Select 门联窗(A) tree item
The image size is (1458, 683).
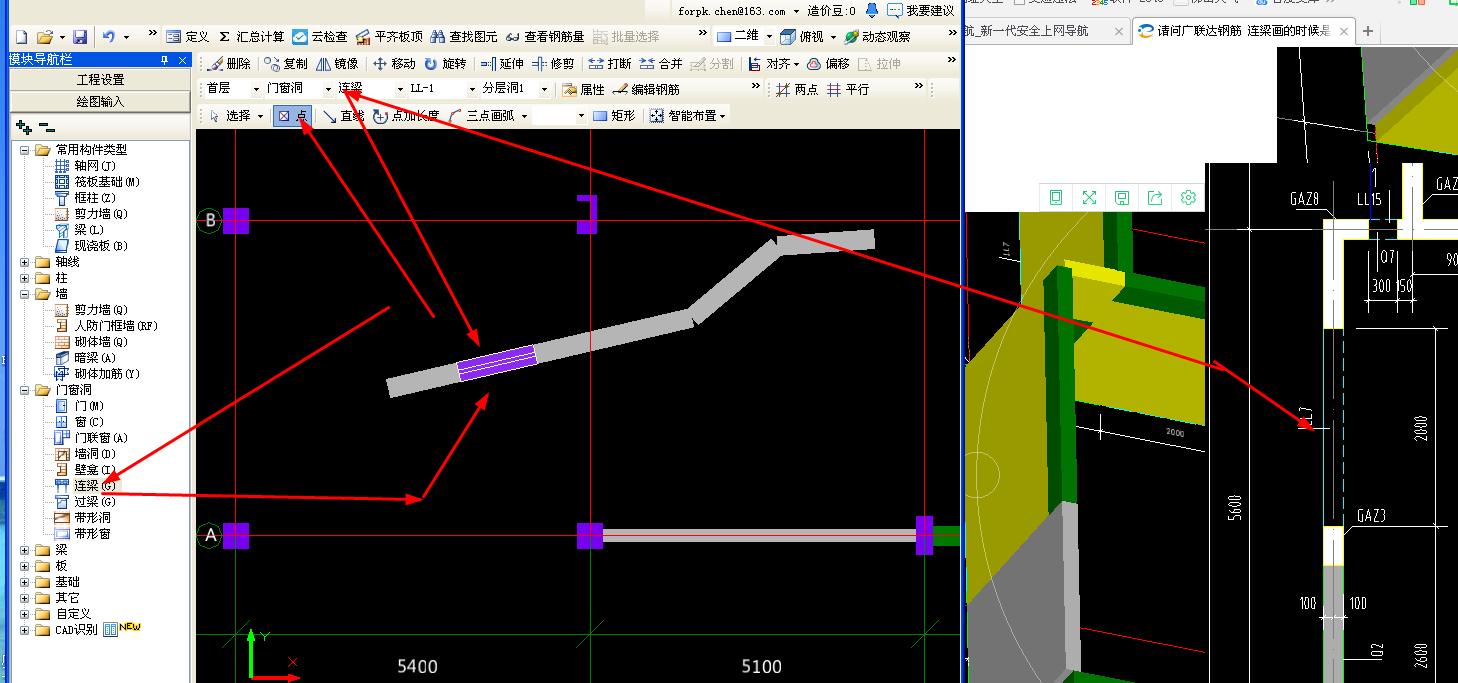point(91,438)
